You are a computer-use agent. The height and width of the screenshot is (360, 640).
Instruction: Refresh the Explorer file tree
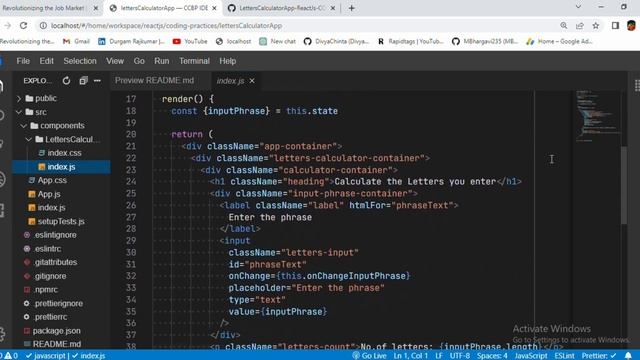[x=66, y=81]
